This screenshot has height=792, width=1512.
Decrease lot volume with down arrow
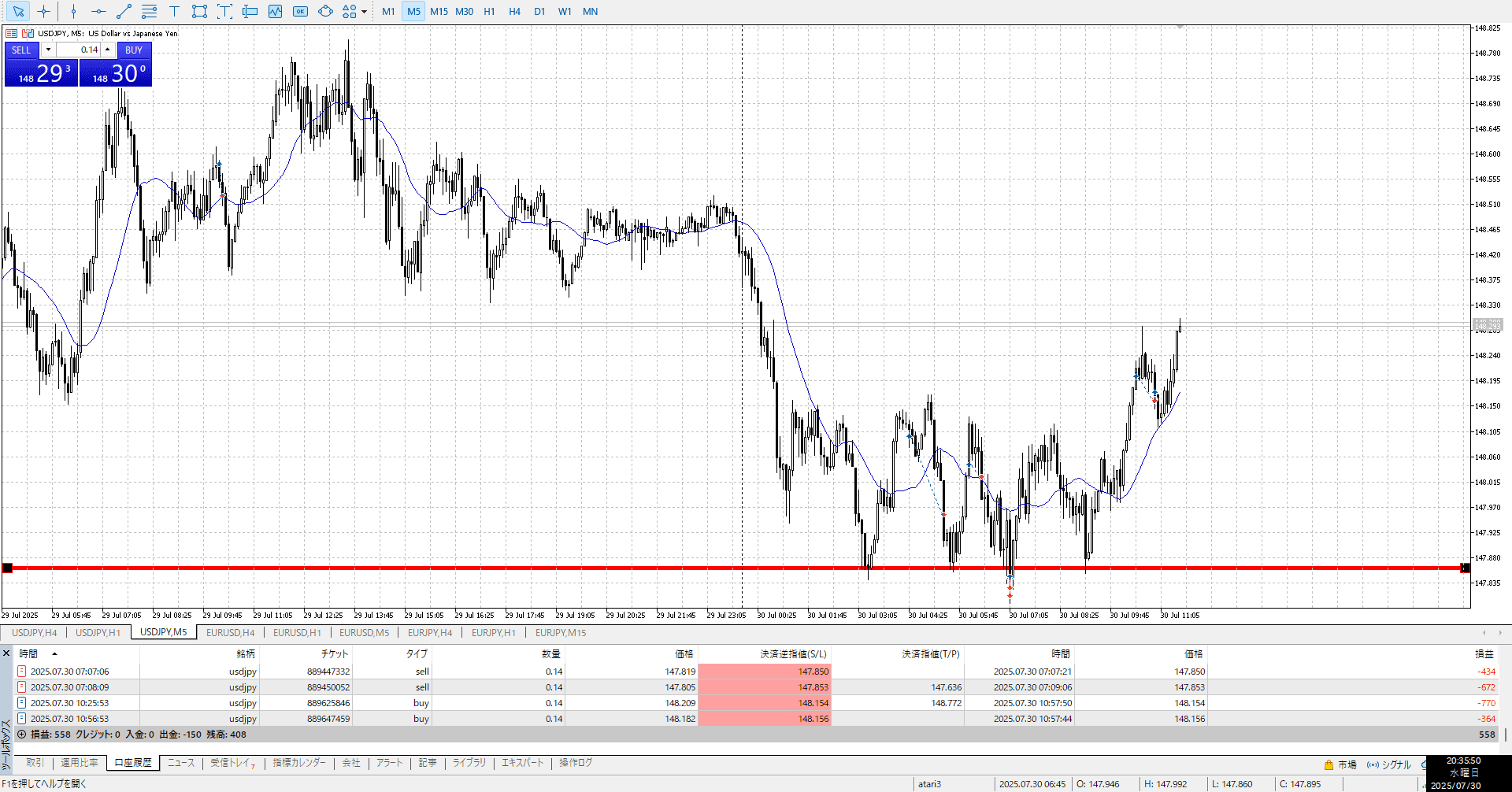[48, 50]
